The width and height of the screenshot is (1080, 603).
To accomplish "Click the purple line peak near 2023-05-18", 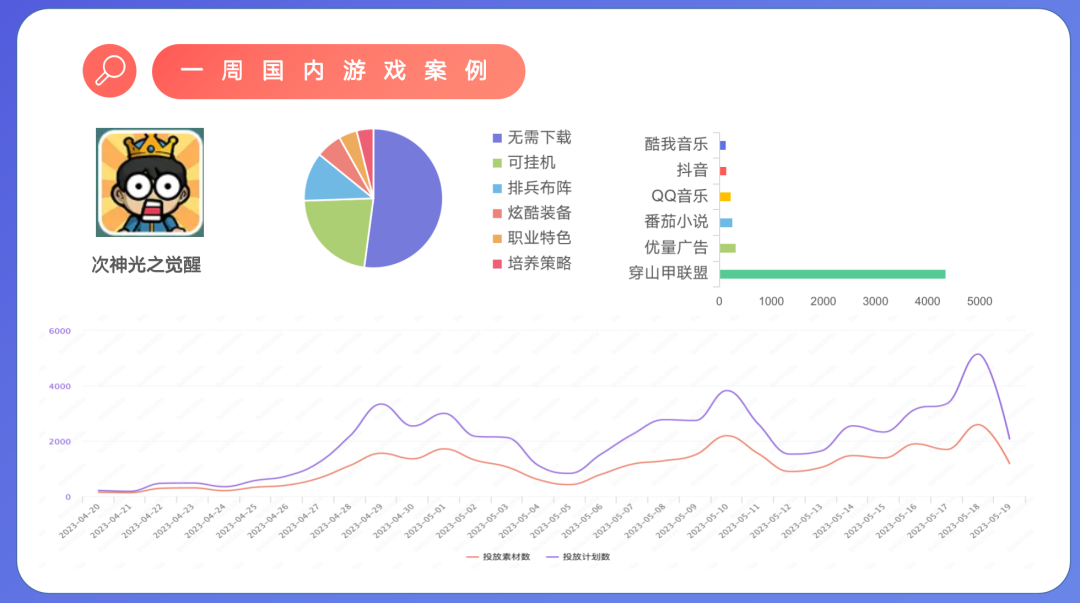I will (x=977, y=354).
